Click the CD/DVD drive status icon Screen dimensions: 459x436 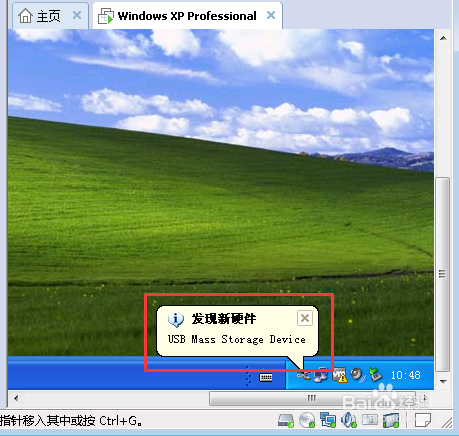307,420
